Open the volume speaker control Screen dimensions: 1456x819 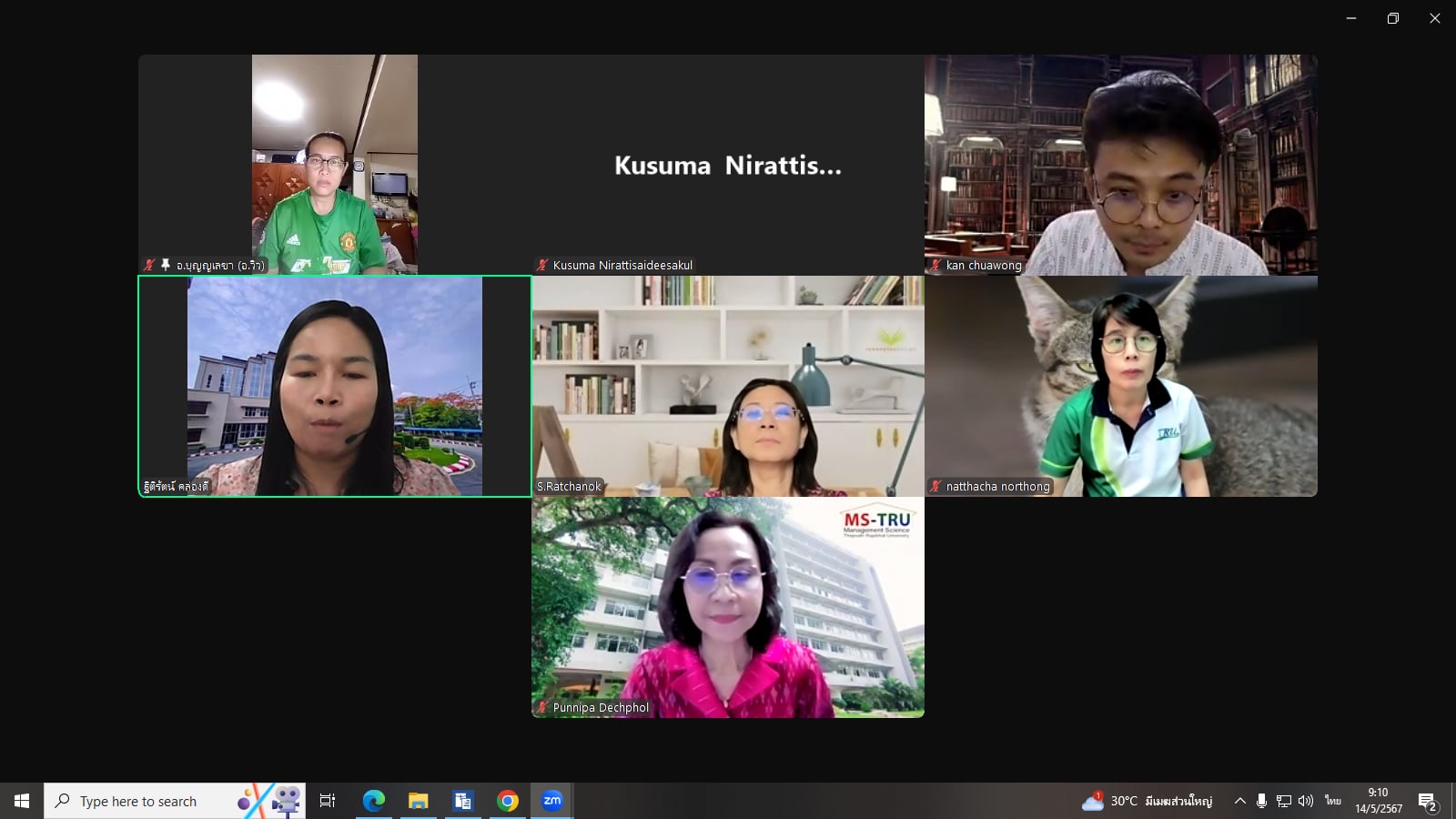pos(1306,801)
